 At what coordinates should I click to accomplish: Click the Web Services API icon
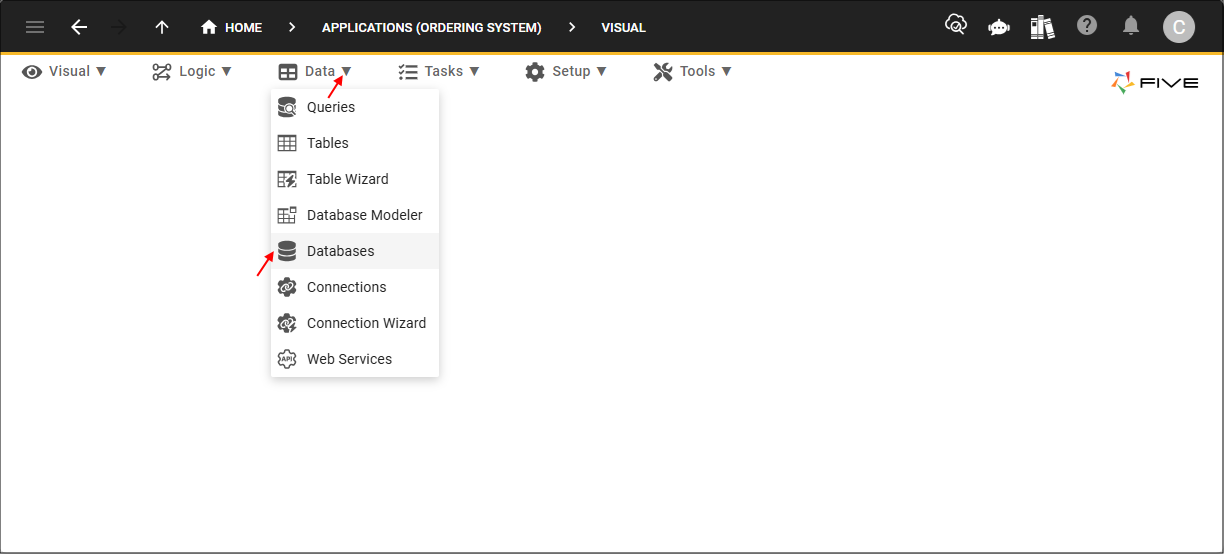pyautogui.click(x=287, y=359)
